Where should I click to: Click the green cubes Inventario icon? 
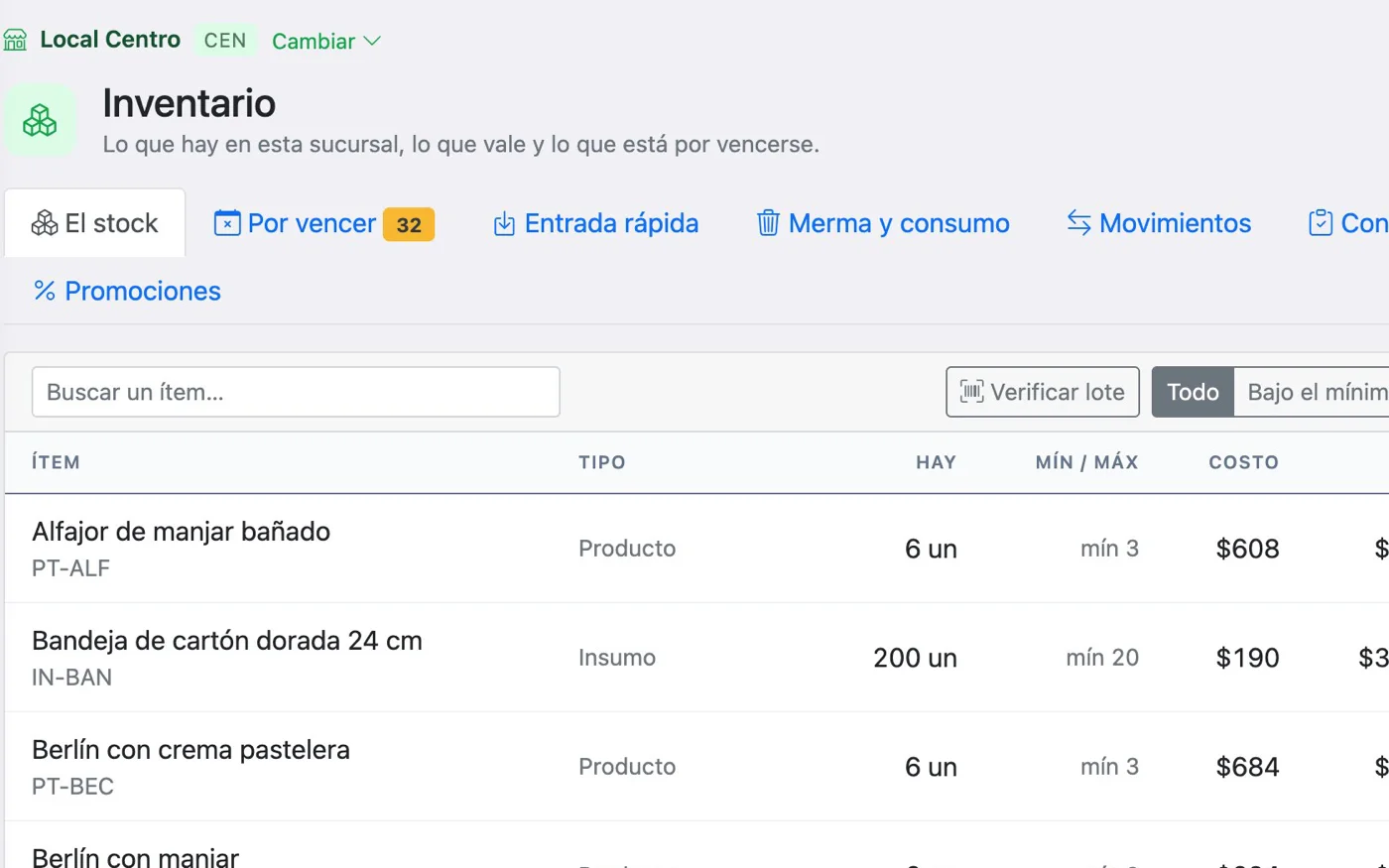40,120
